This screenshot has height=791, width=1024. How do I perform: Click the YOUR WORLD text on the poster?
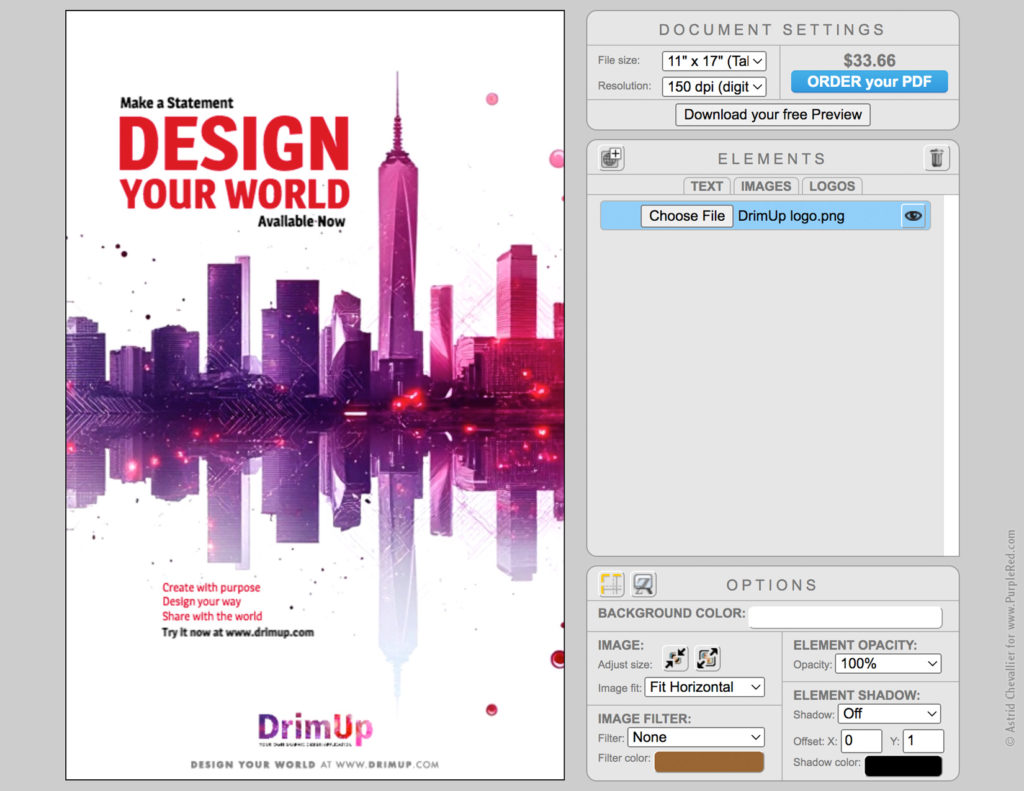(235, 194)
